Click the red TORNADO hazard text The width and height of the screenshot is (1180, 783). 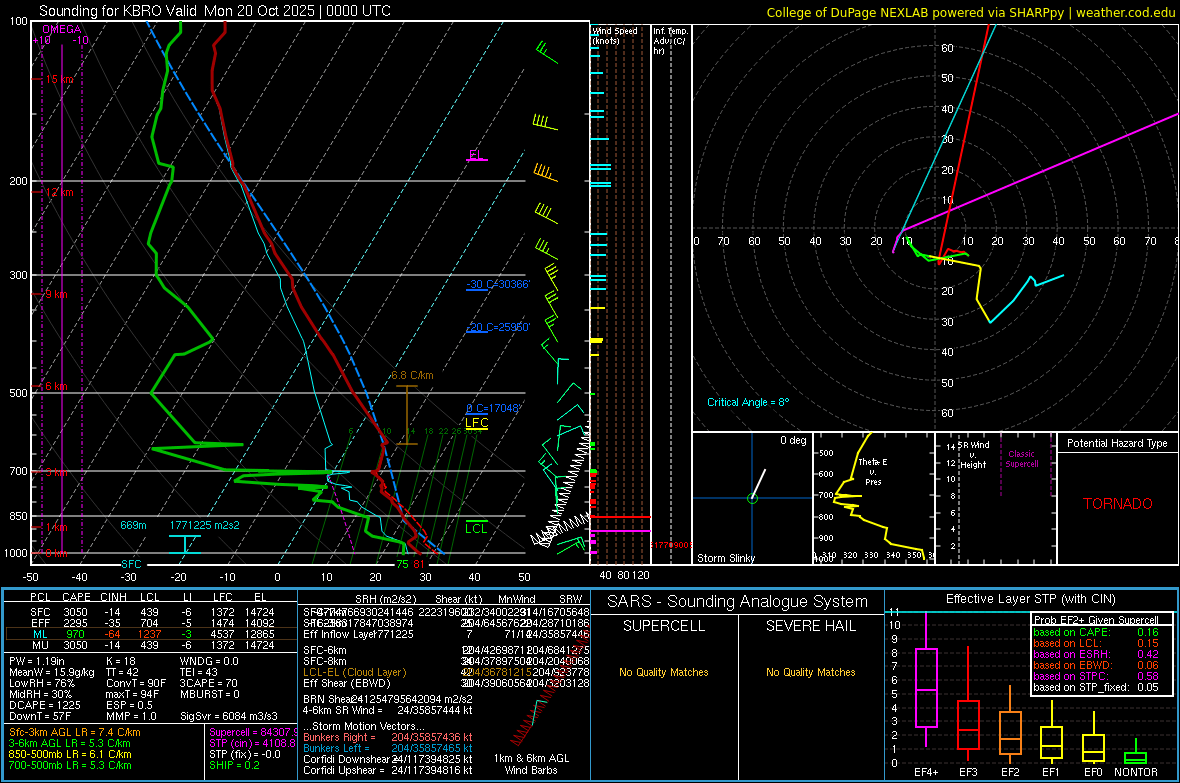click(1118, 504)
